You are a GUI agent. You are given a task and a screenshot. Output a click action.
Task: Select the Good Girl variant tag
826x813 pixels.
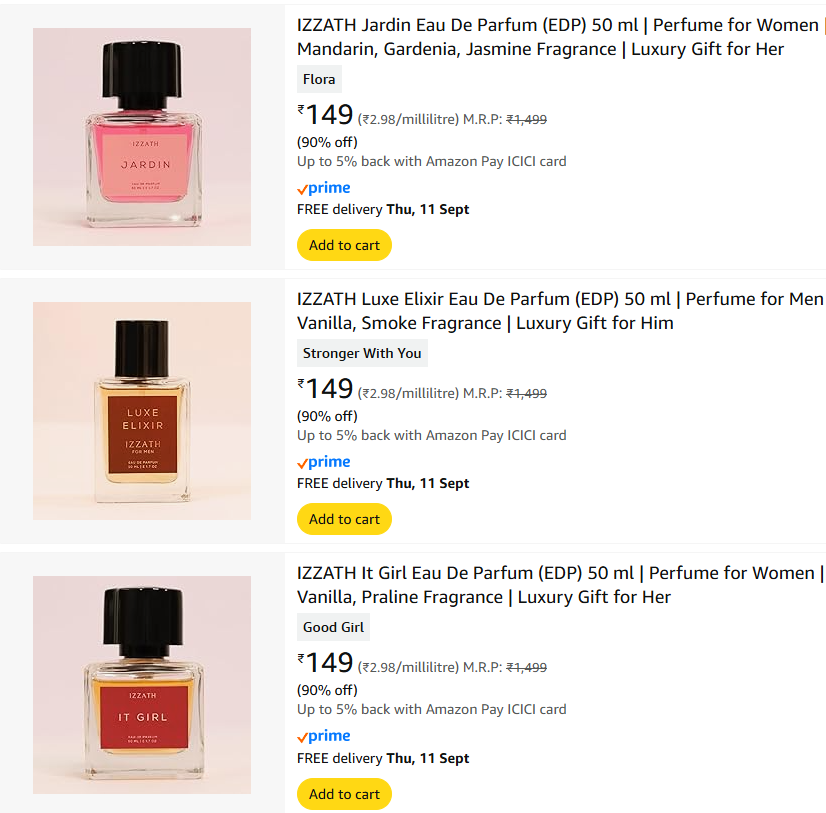333,627
